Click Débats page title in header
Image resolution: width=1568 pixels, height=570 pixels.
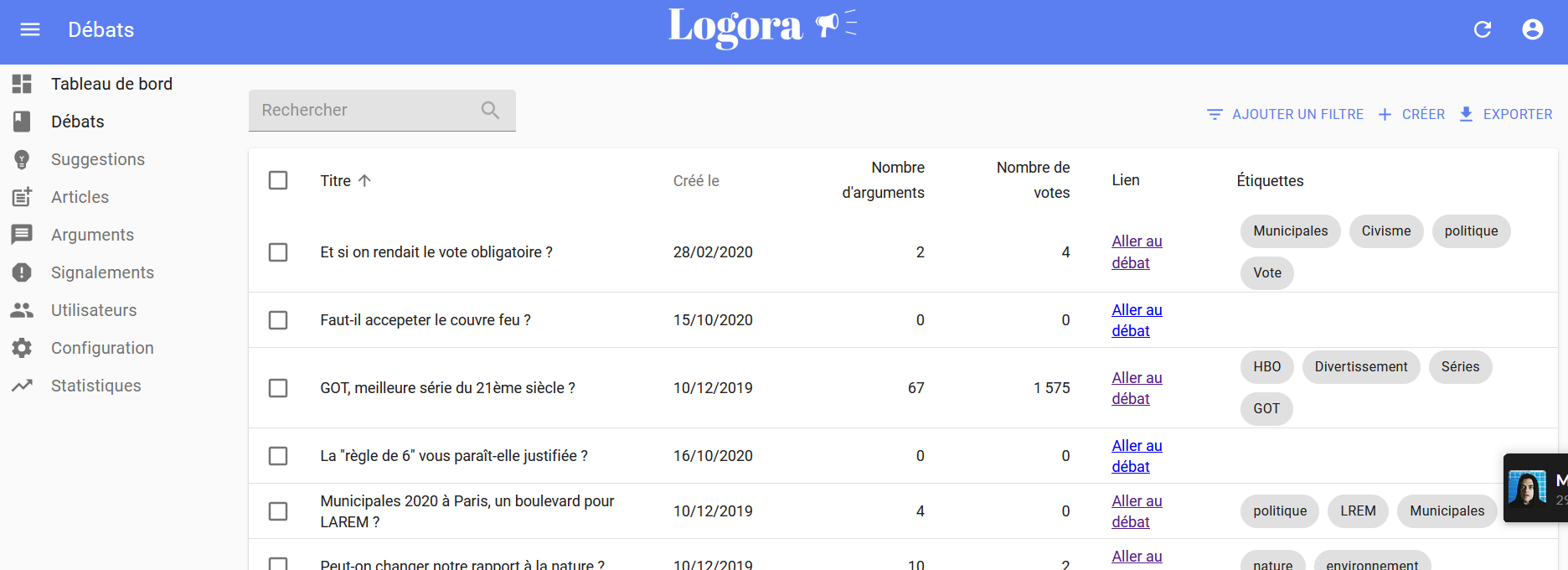(101, 30)
